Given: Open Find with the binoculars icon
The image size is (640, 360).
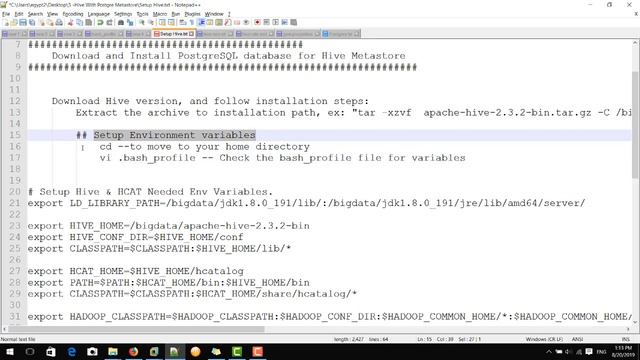Looking at the screenshot, I should 121,22.
